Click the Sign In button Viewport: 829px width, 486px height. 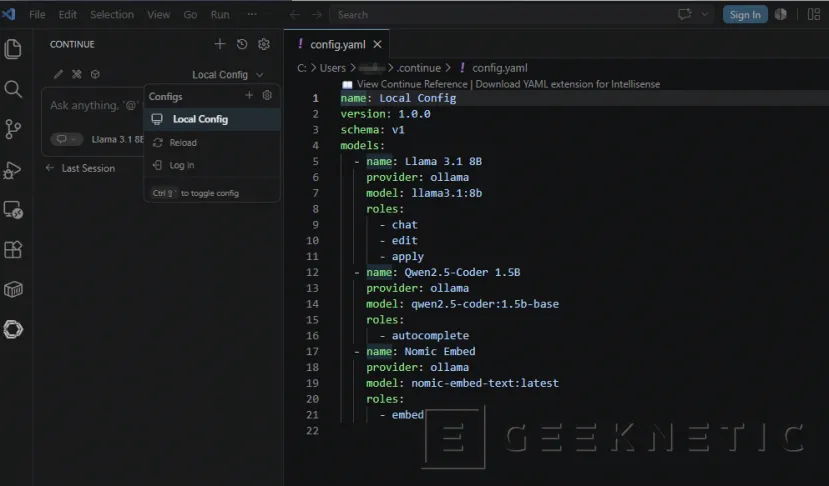click(745, 15)
